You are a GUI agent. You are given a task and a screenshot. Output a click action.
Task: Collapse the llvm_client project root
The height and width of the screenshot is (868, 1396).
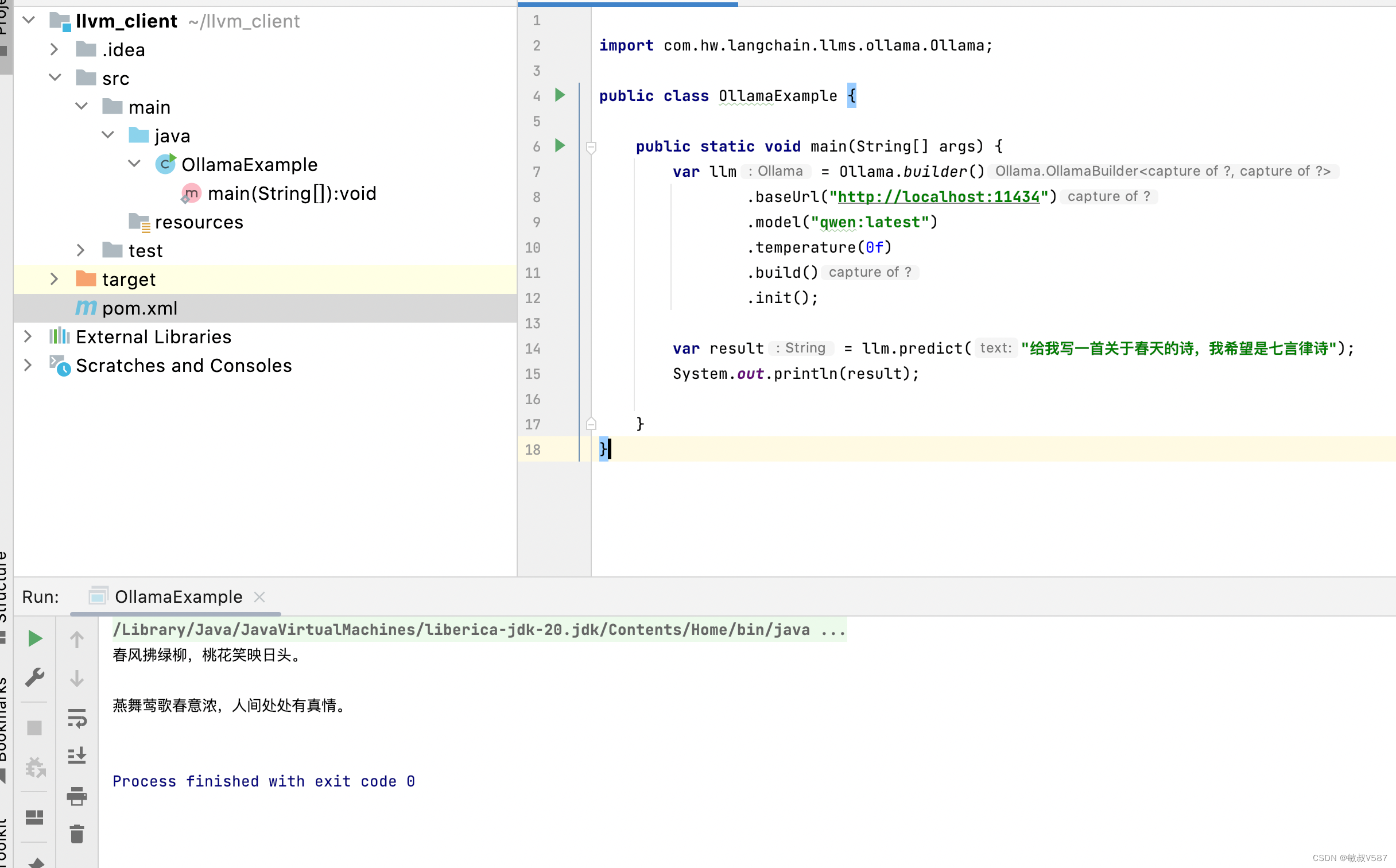29,20
